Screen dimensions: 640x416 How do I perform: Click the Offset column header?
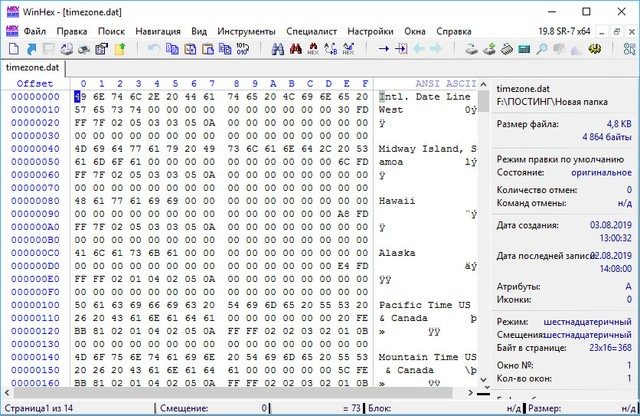coord(36,83)
